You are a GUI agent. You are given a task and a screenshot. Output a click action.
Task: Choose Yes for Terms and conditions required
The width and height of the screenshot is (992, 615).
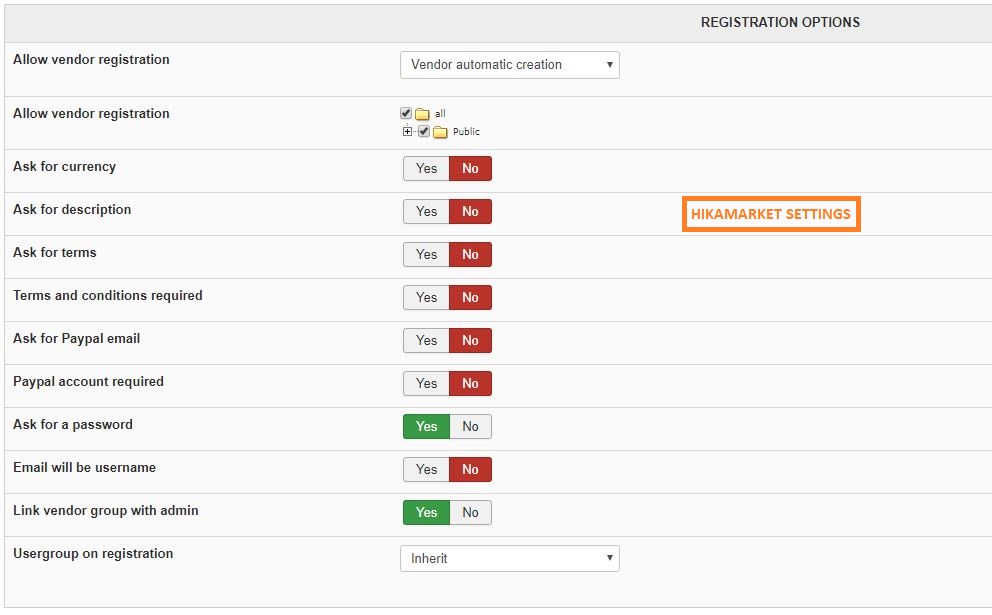tap(426, 297)
